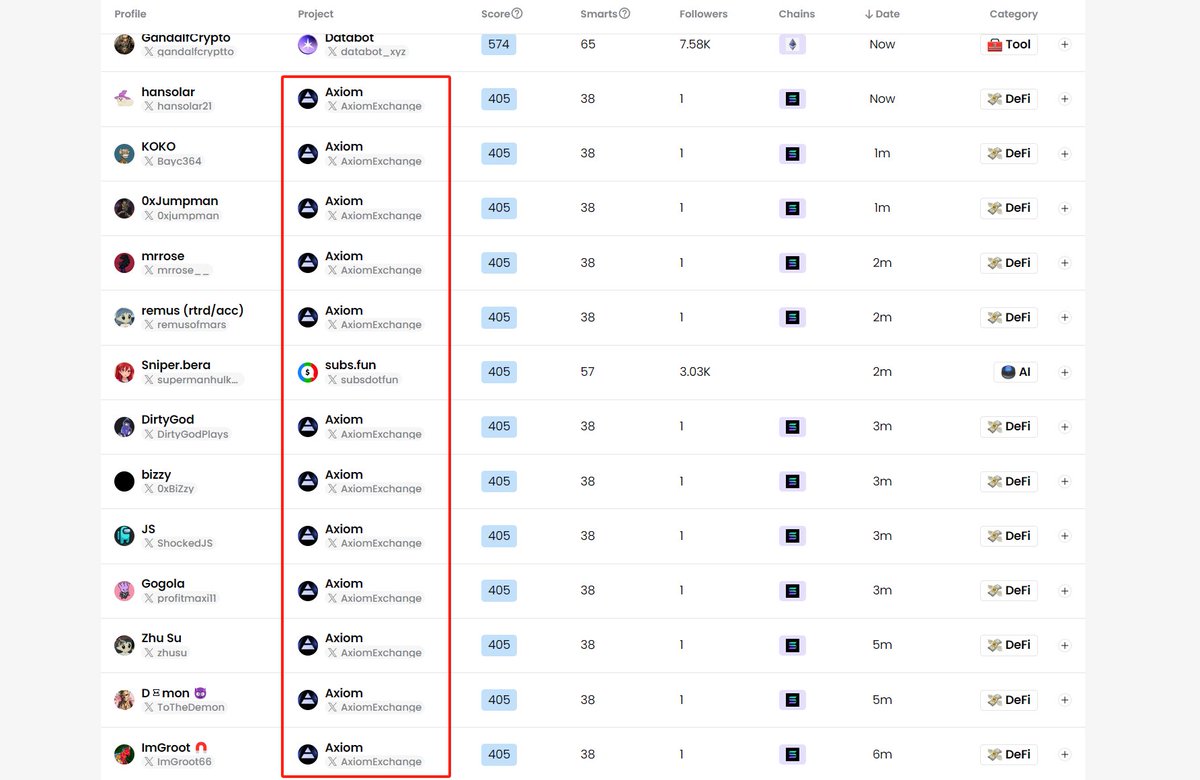Click the plus icon in ImGroot's row

tap(1064, 754)
